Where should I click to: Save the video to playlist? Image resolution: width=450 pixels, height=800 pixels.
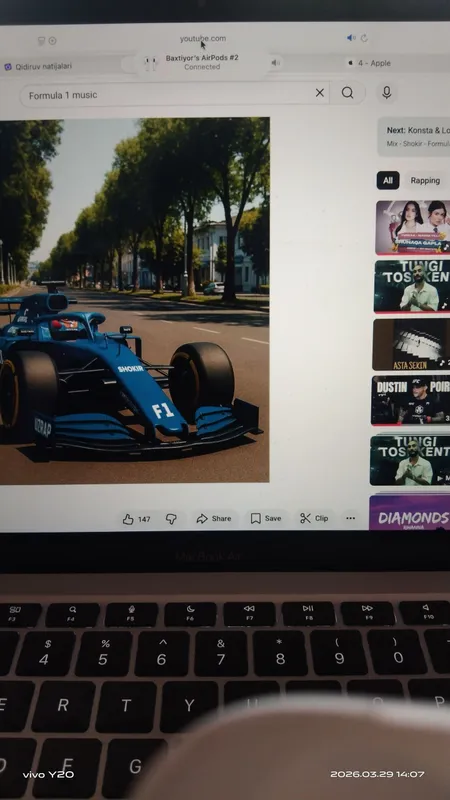point(266,518)
